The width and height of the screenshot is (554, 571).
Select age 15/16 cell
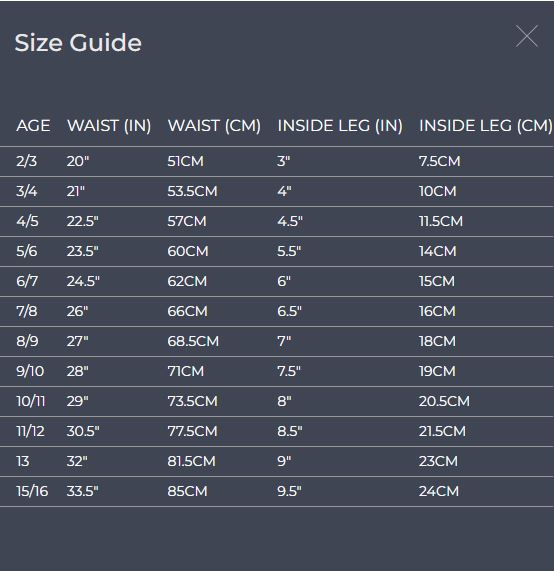[32, 491]
